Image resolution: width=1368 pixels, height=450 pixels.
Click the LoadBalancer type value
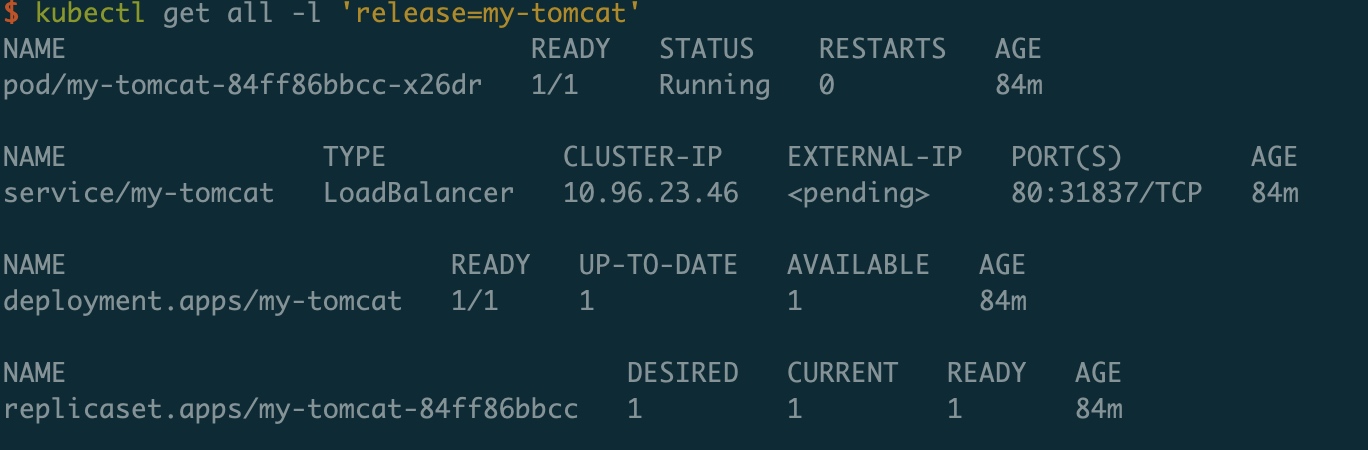[x=419, y=193]
